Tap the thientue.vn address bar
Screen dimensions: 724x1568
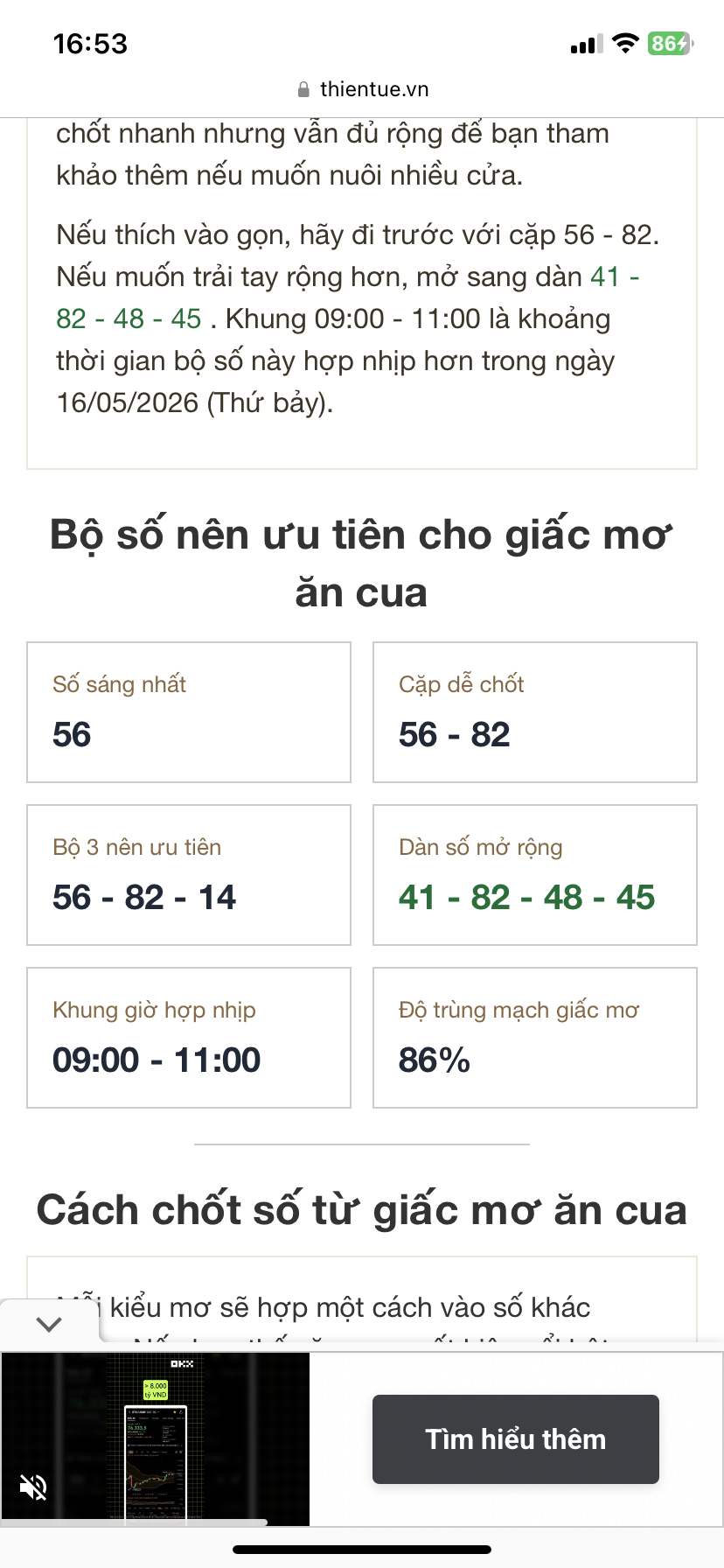click(x=362, y=89)
